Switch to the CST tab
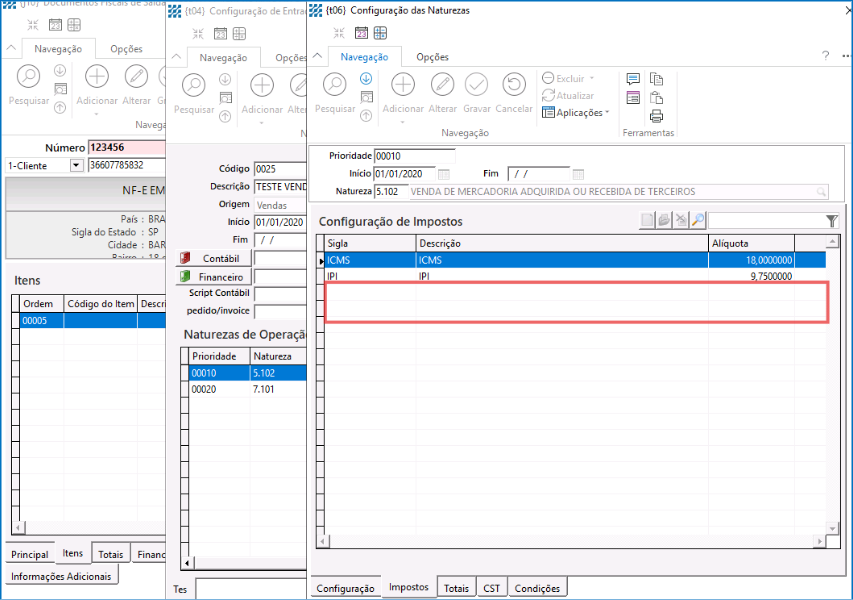The height and width of the screenshot is (600, 853). point(491,588)
